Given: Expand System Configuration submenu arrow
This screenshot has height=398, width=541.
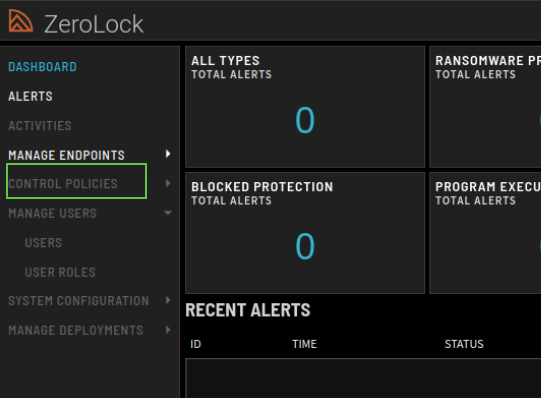Looking at the screenshot, I should [x=168, y=300].
